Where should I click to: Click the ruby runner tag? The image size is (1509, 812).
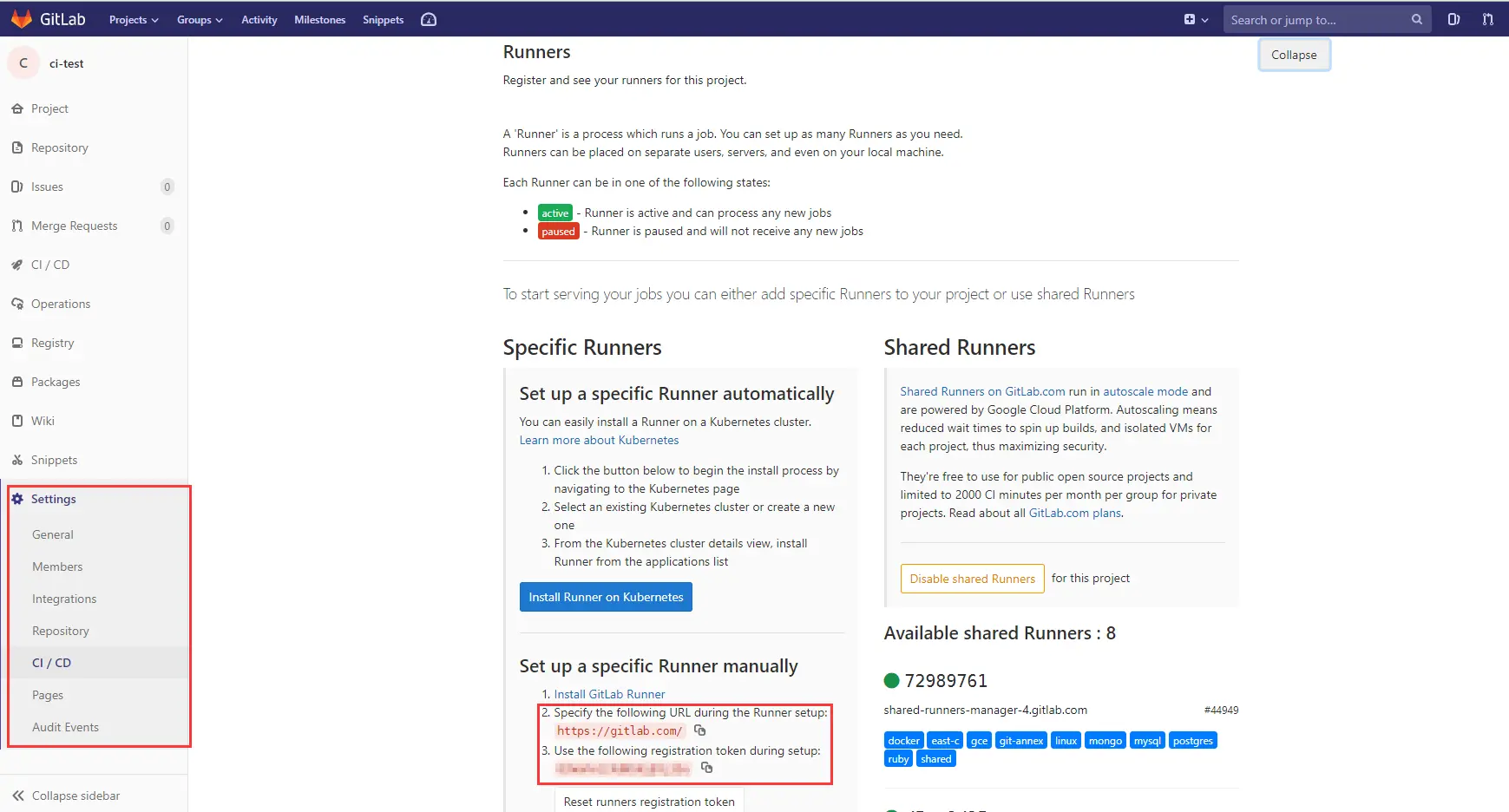pyautogui.click(x=898, y=758)
